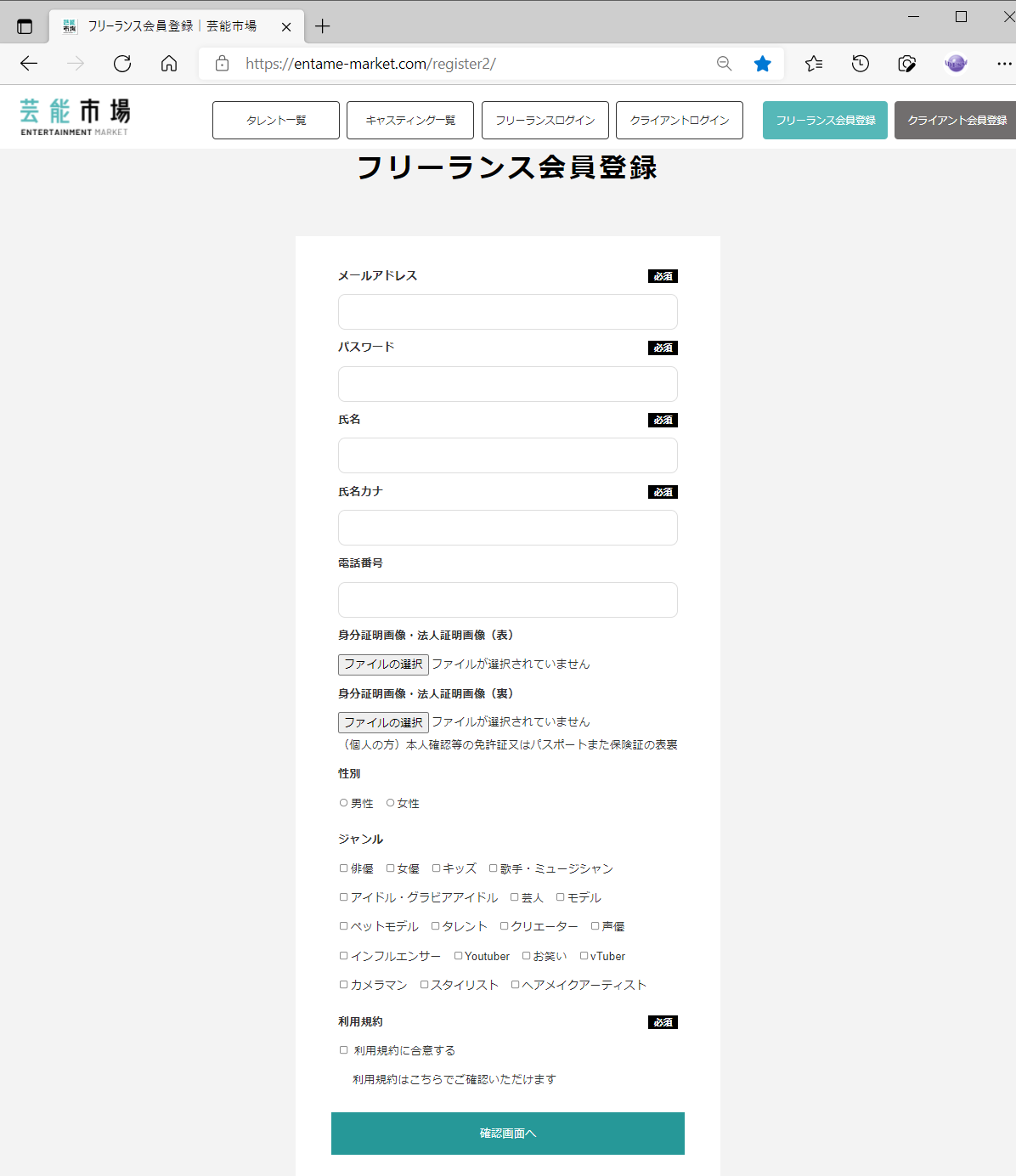This screenshot has width=1016, height=1176.
Task: Select 男性 gender radio button
Action: click(x=344, y=802)
